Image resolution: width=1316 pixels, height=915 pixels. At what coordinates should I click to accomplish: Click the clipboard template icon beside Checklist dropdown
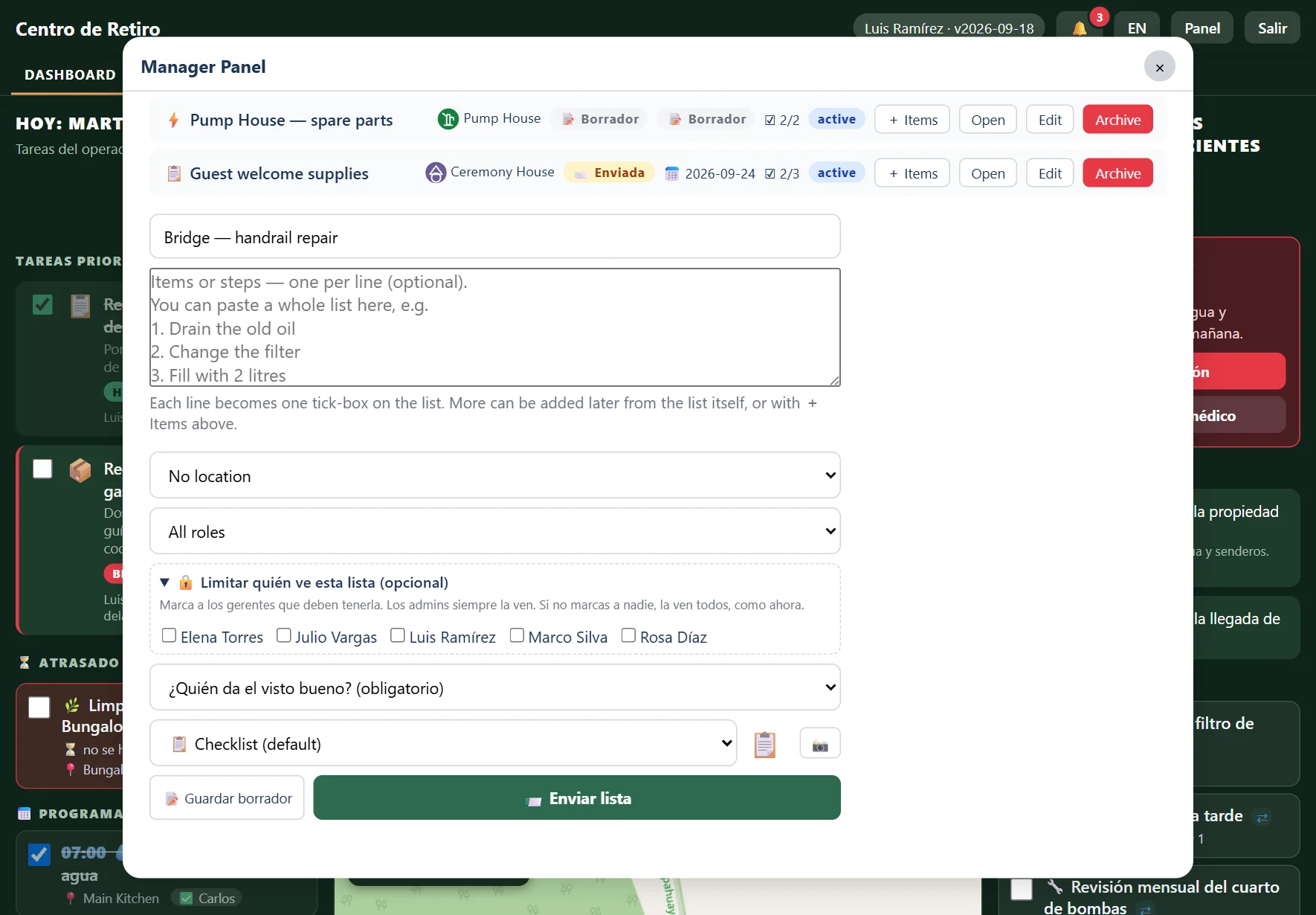coord(765,744)
